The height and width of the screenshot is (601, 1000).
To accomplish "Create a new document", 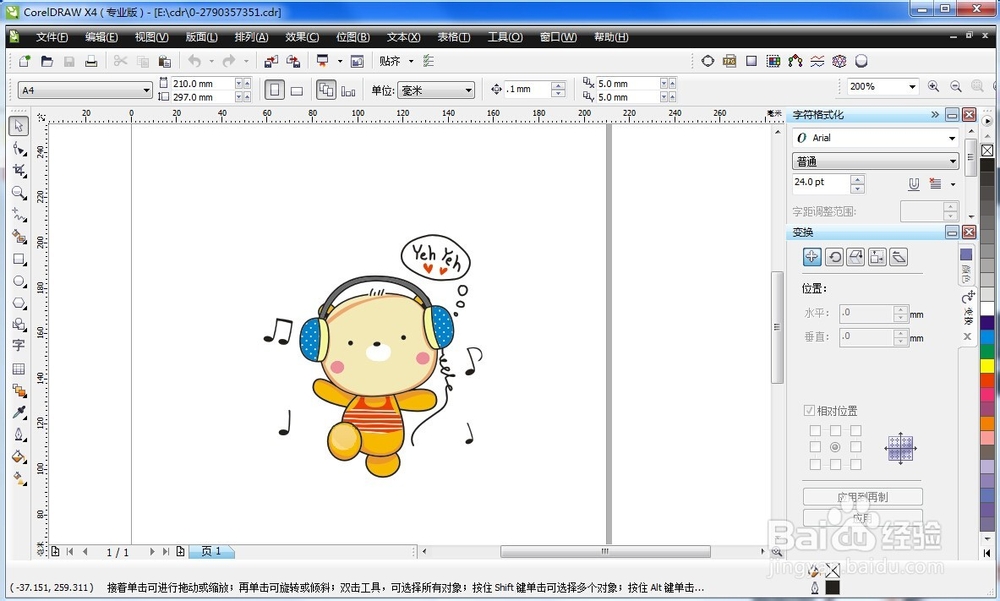I will coord(24,61).
